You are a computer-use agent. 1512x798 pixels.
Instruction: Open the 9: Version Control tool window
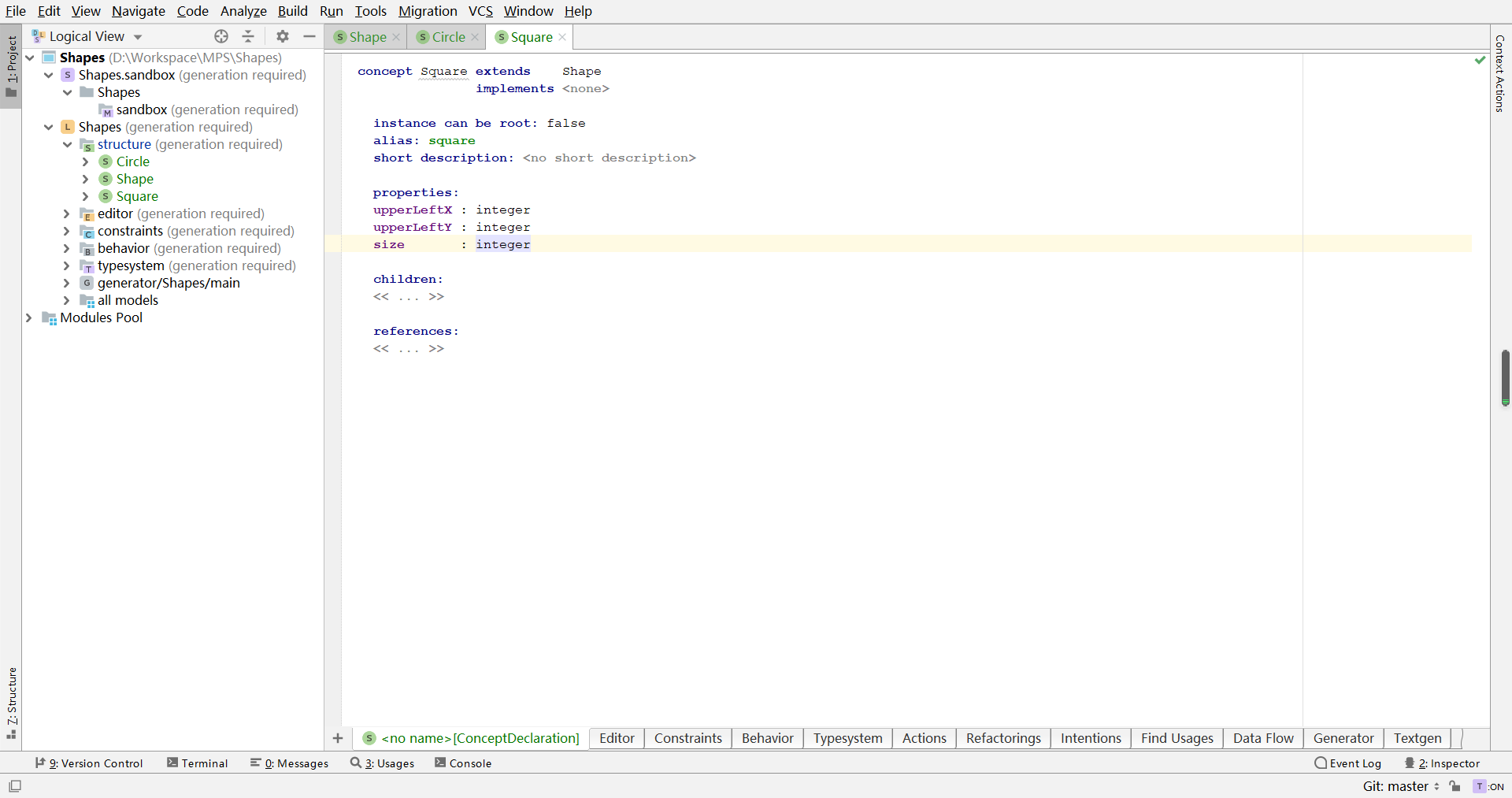tap(91, 763)
